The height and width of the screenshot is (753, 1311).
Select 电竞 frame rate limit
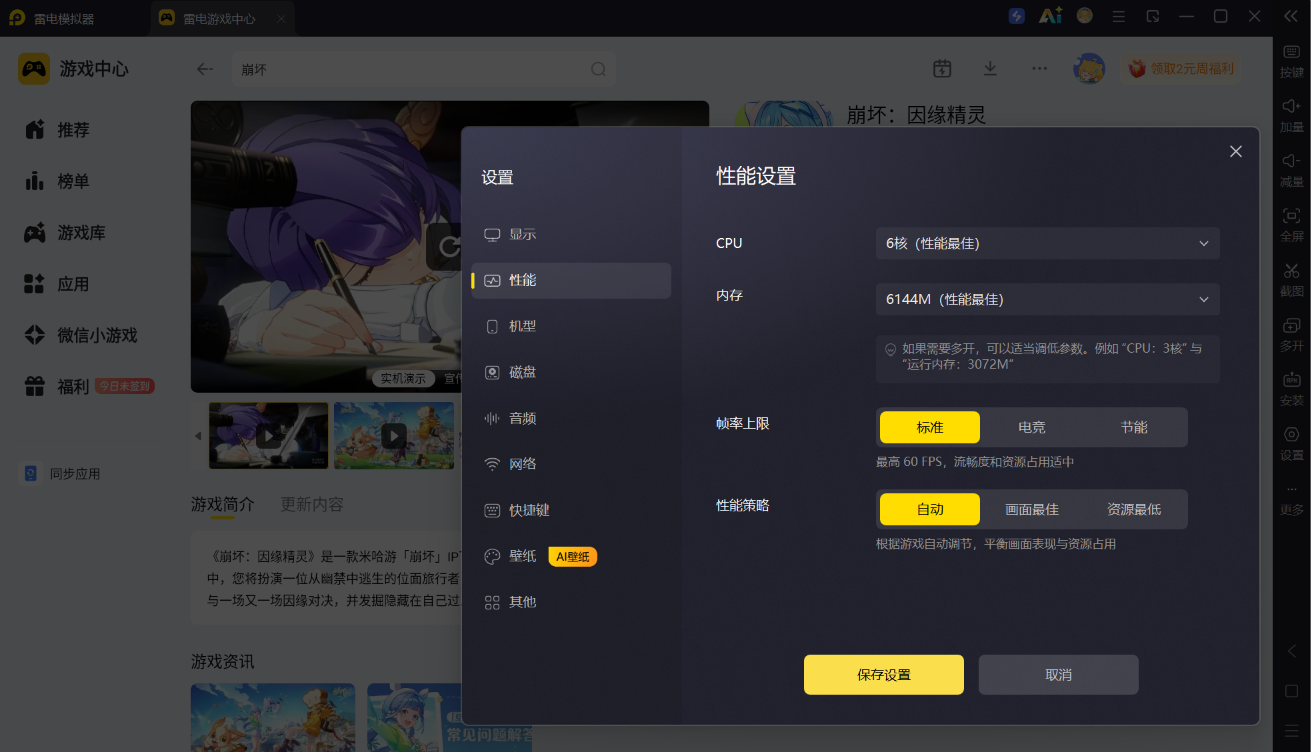tap(1032, 427)
